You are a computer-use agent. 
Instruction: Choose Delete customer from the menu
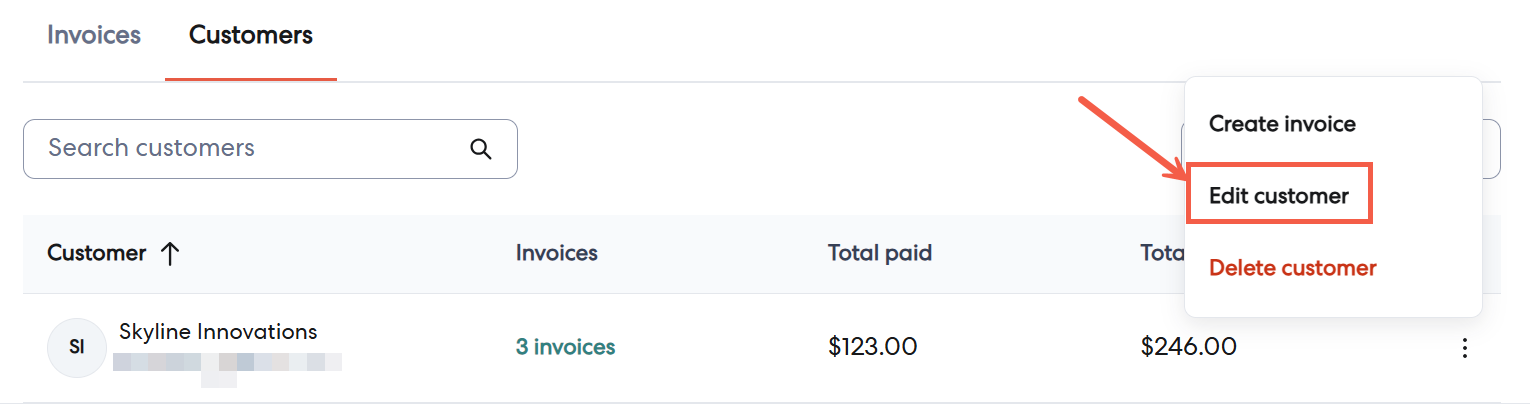coord(1292,268)
